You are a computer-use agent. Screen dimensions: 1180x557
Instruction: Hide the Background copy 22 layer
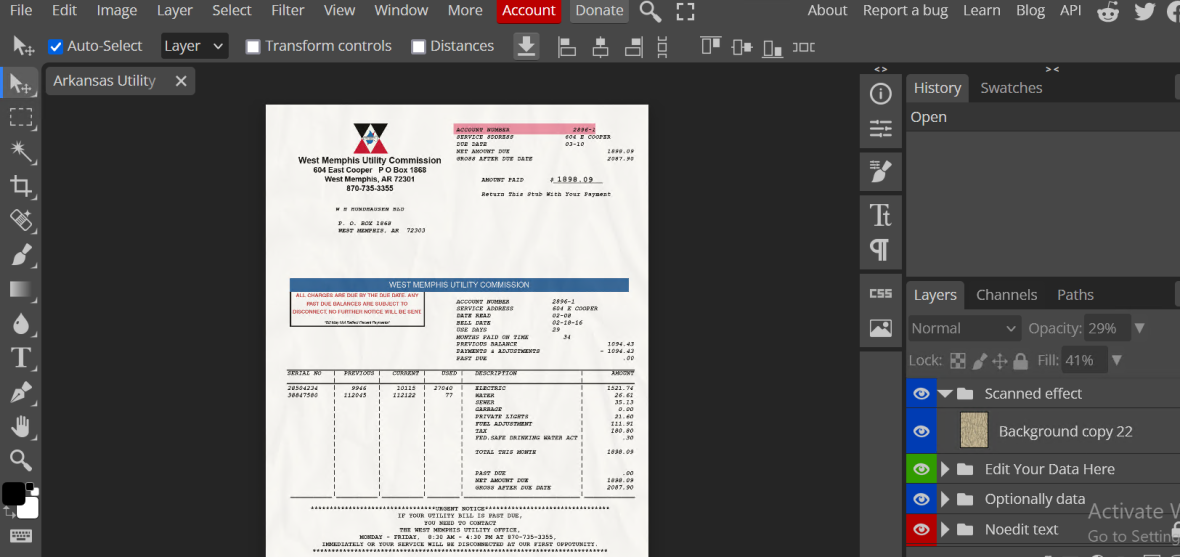point(921,431)
